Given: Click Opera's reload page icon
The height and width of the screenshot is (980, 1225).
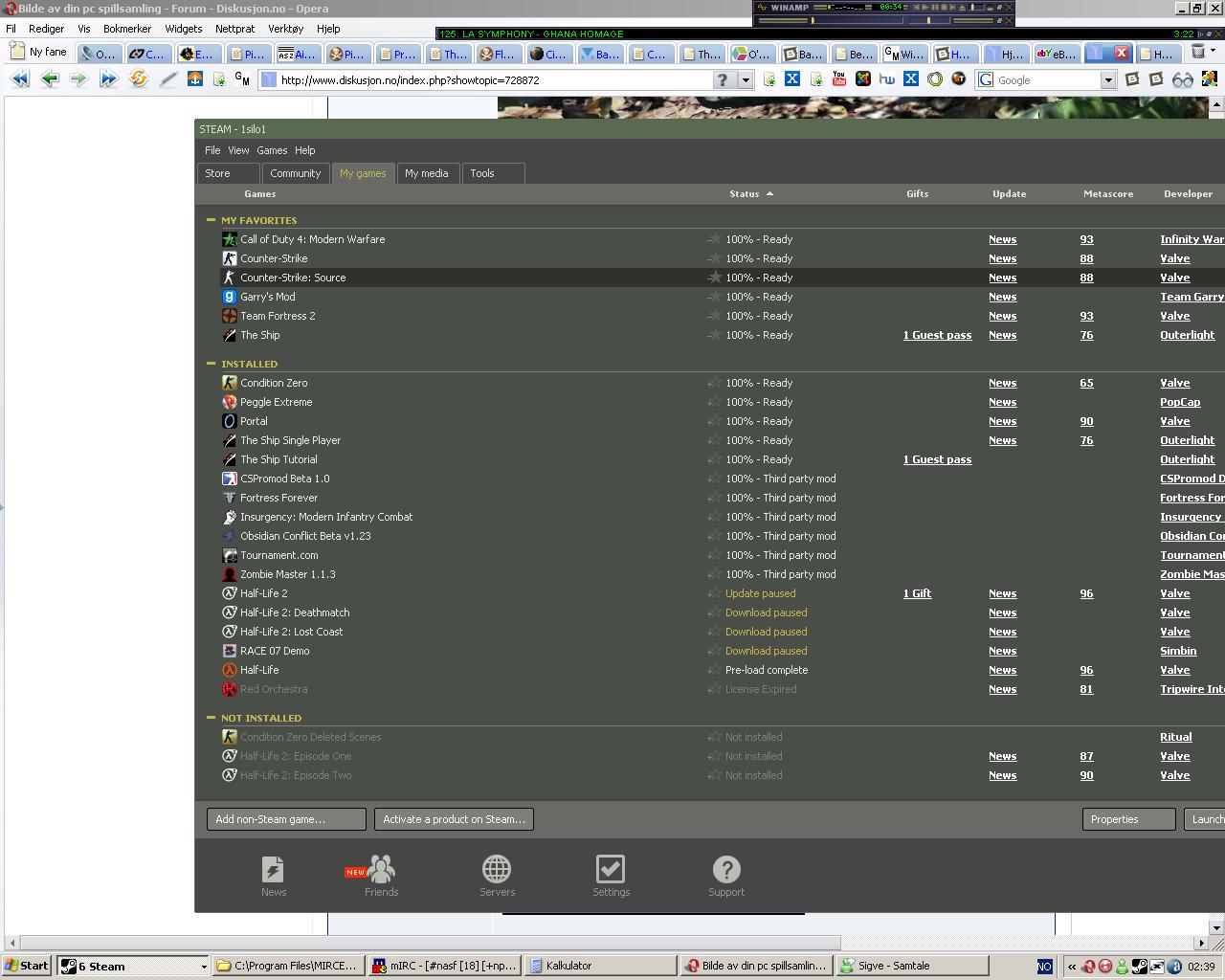Looking at the screenshot, I should click(x=139, y=79).
